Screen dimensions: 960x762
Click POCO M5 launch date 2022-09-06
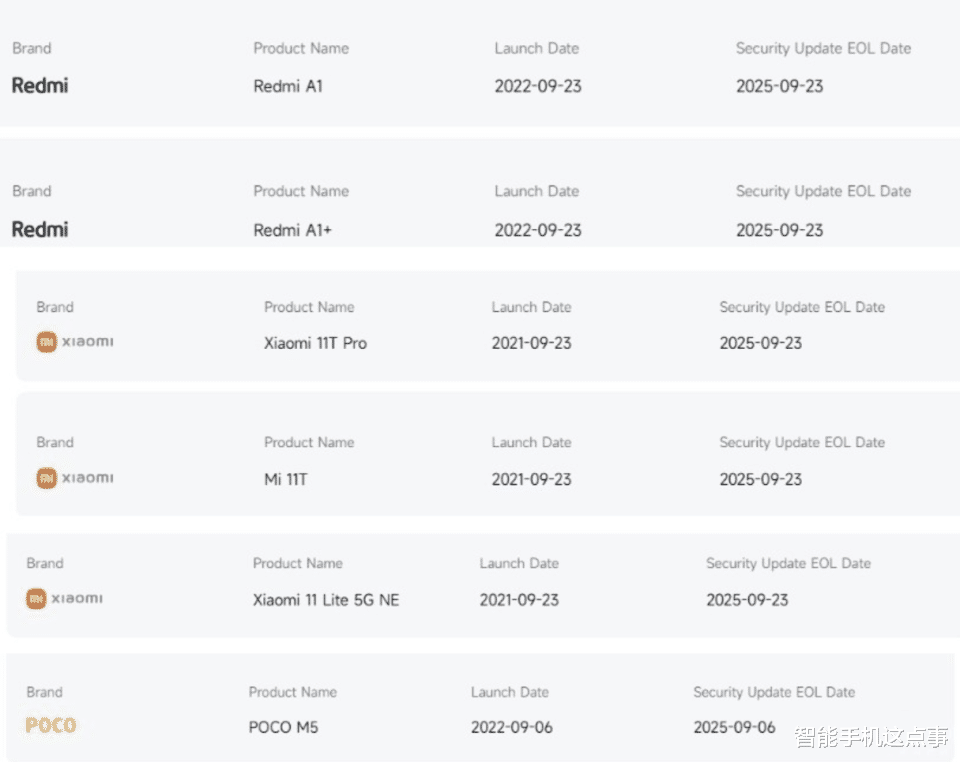512,728
